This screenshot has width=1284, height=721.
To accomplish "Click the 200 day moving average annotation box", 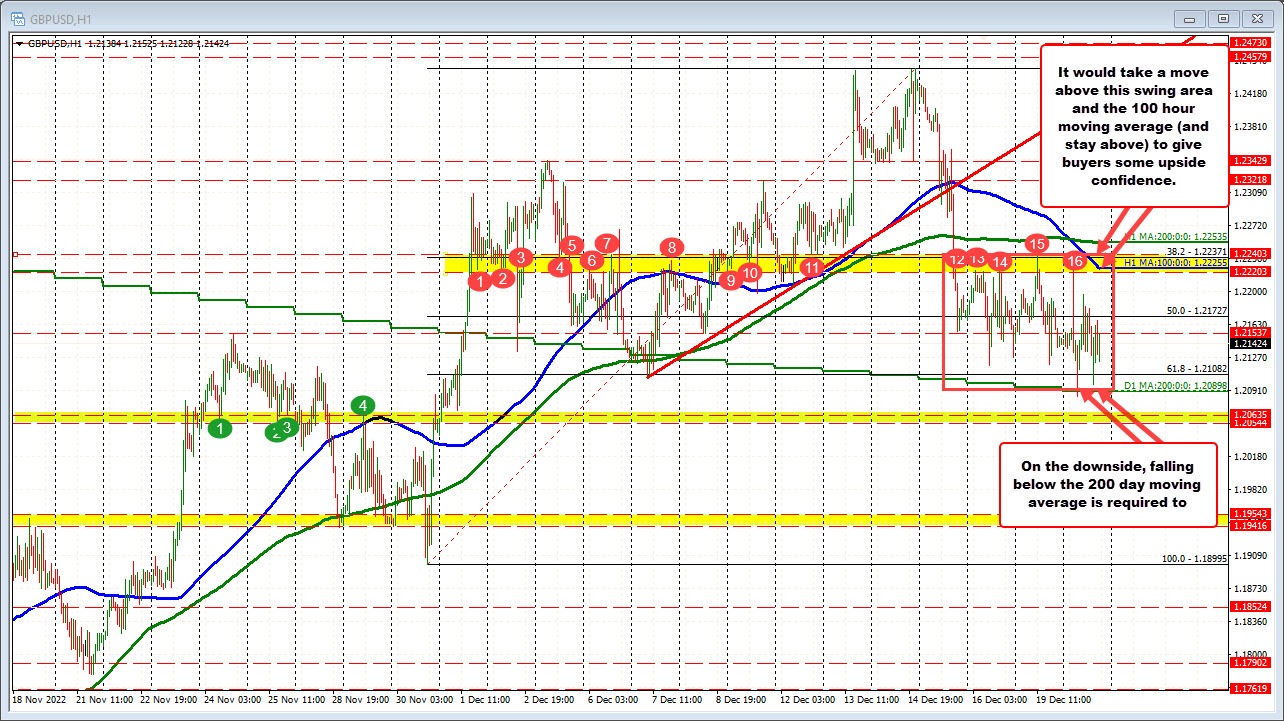I will pos(1108,486).
